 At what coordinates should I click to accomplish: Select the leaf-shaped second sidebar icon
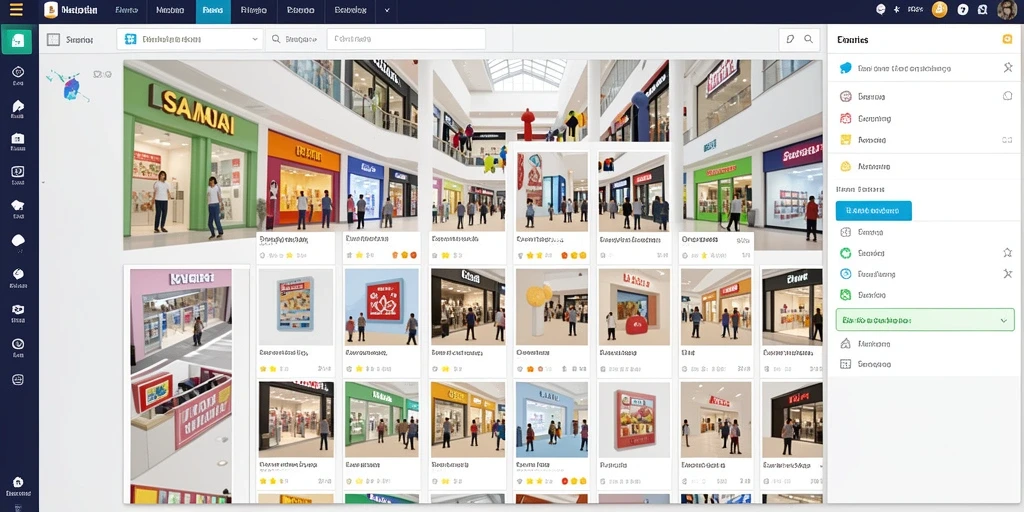point(18,106)
